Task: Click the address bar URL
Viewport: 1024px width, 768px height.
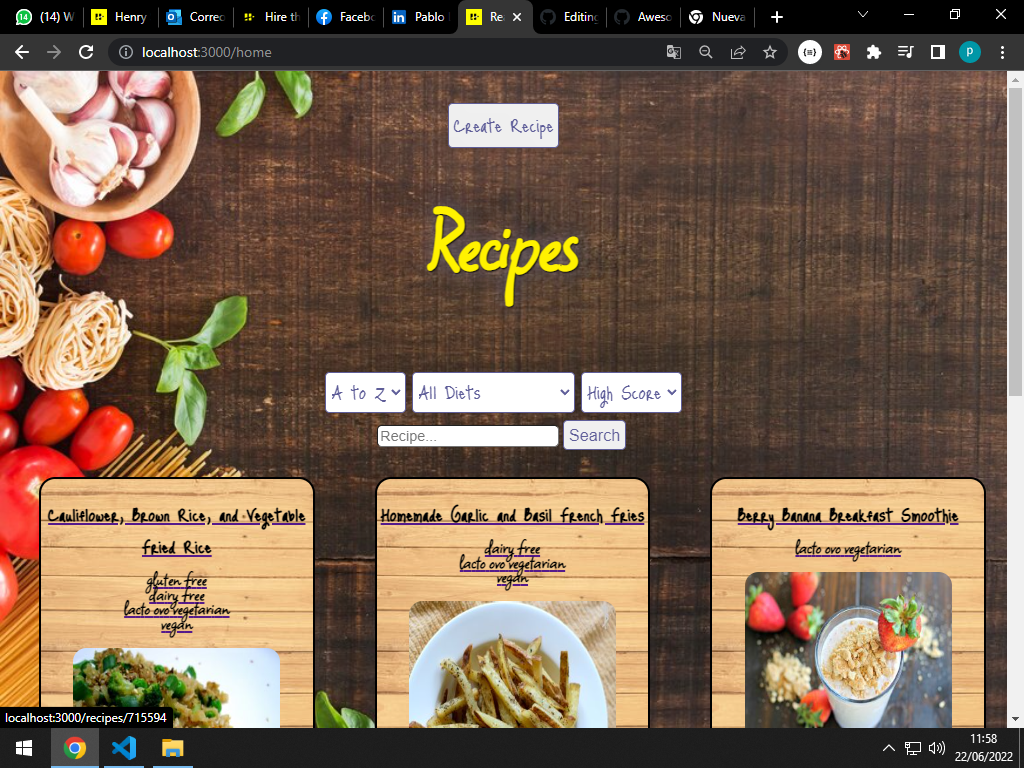Action: (x=206, y=52)
